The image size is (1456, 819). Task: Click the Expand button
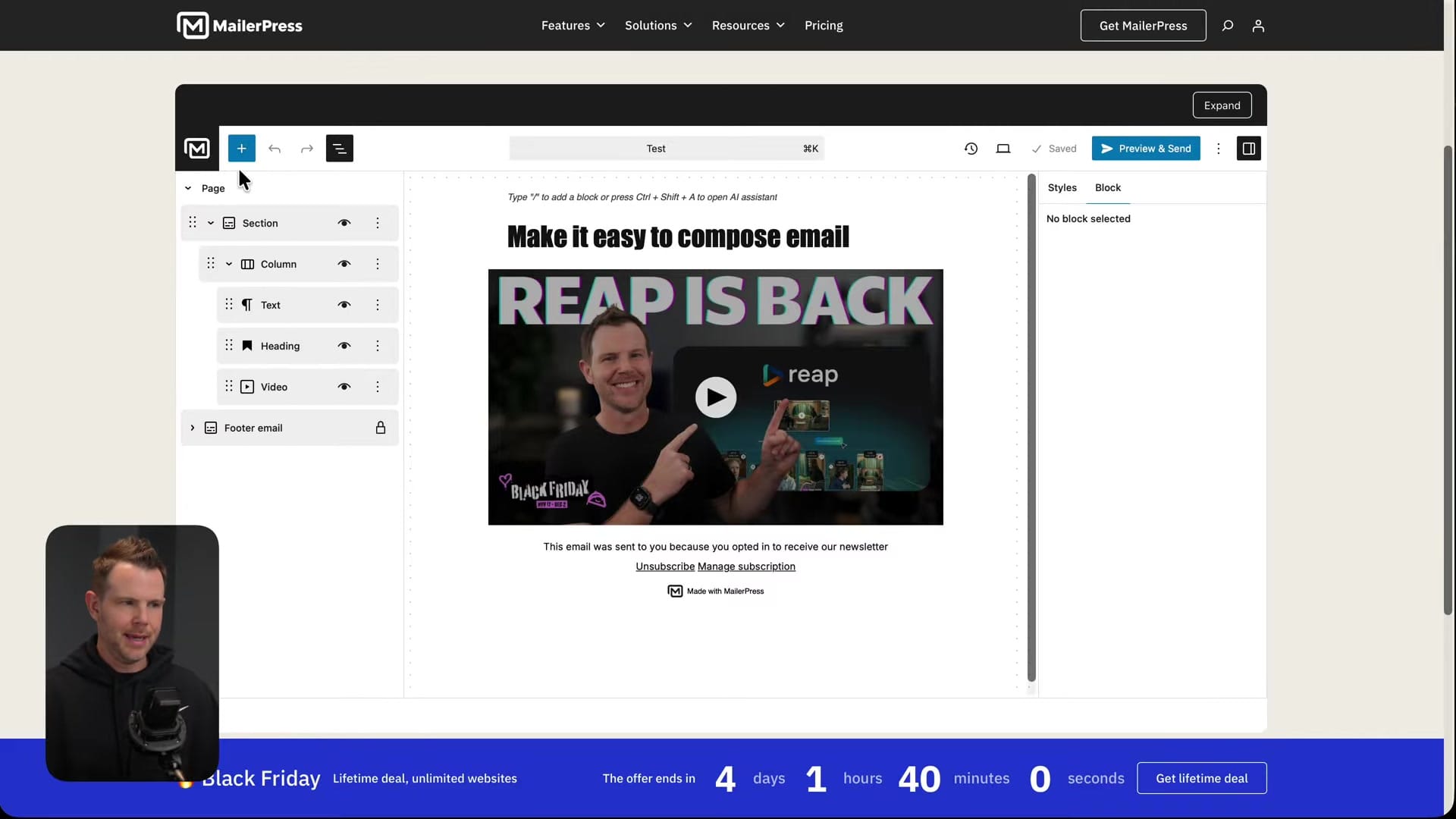pos(1222,105)
